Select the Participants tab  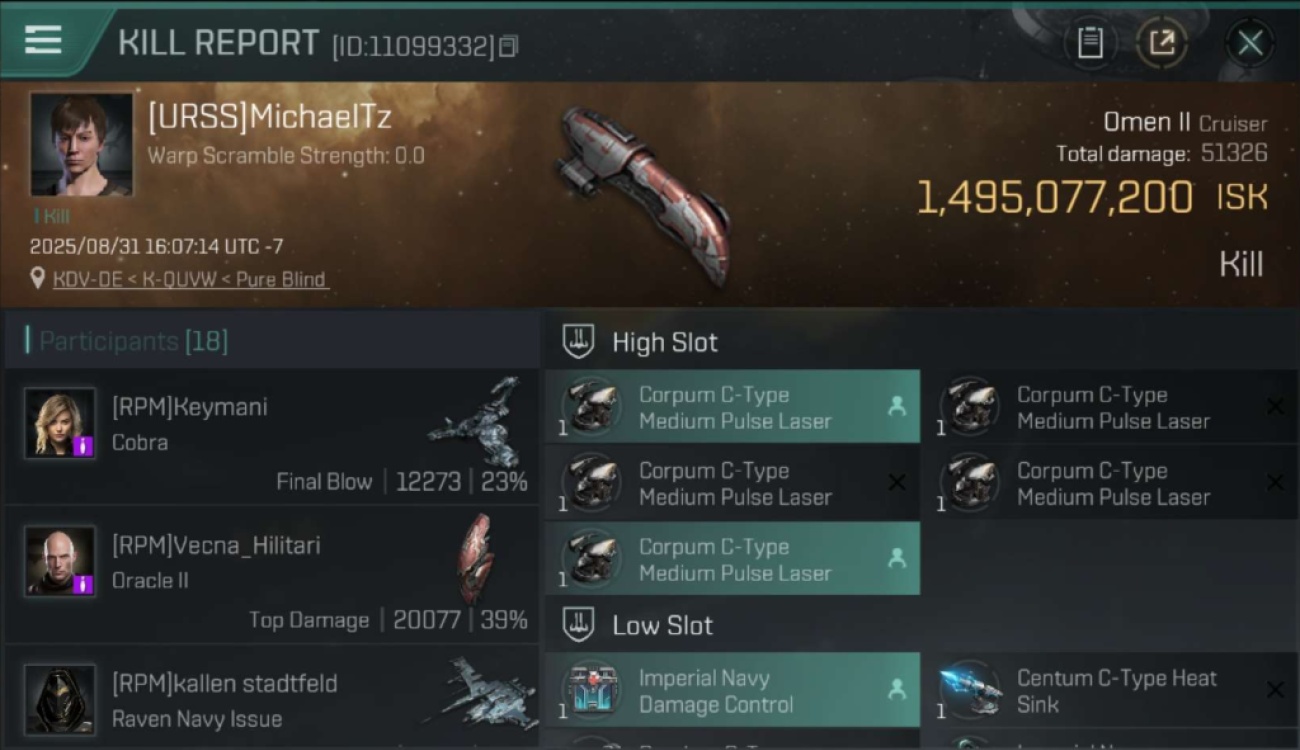(x=133, y=341)
